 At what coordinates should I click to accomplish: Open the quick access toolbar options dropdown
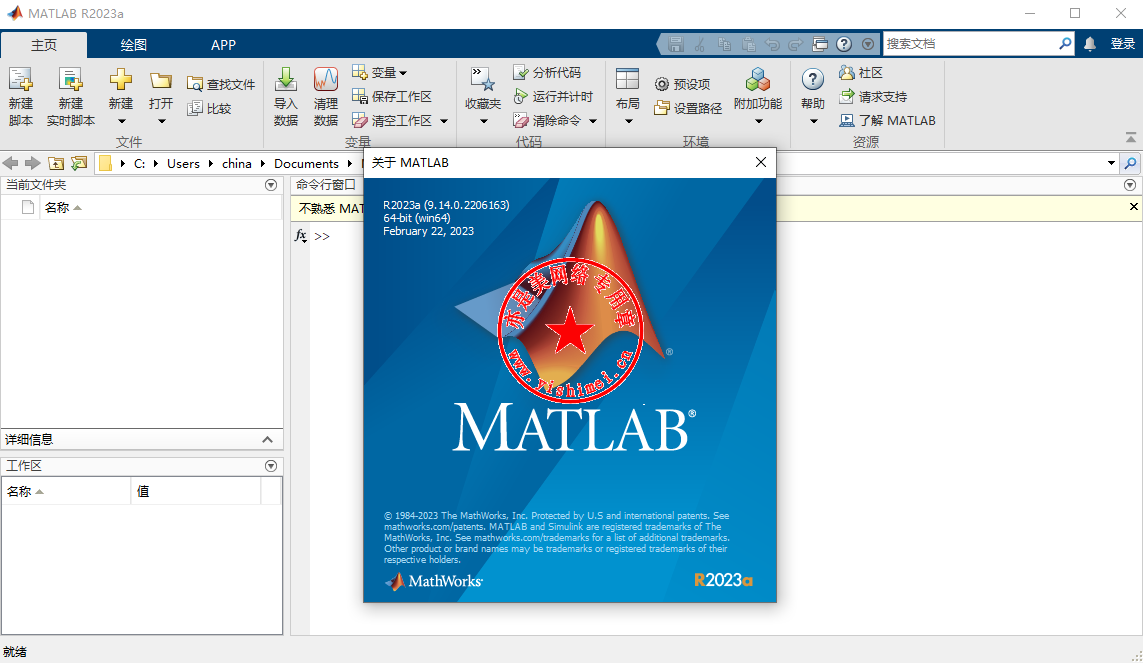coord(867,44)
